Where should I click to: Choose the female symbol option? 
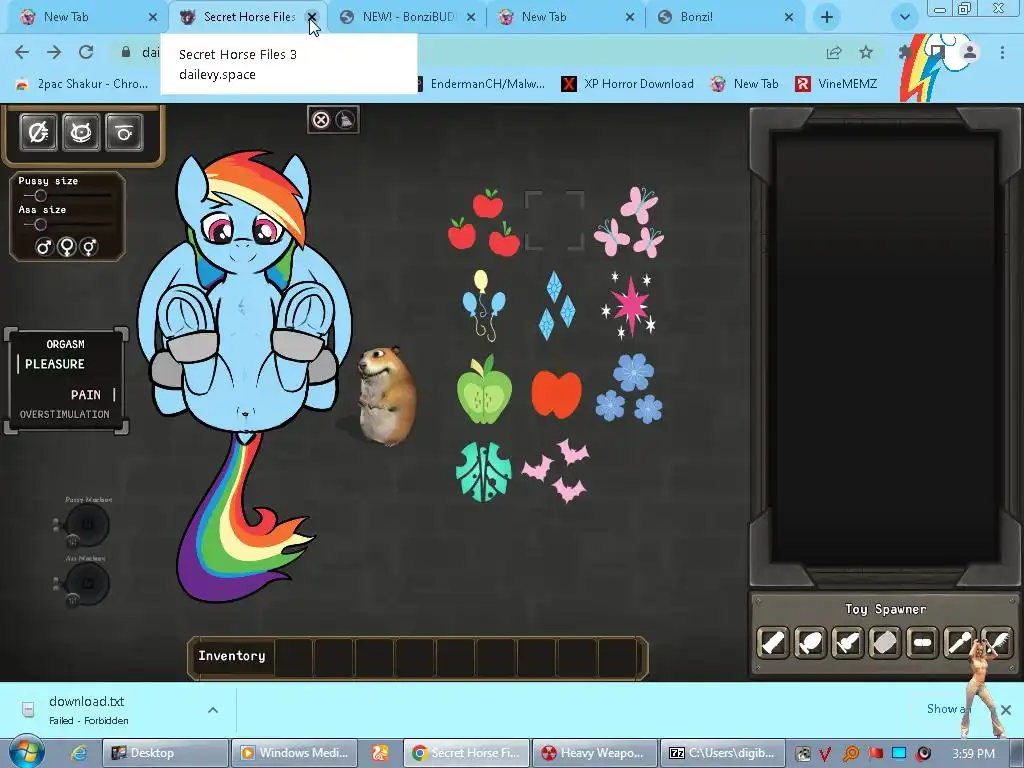(67, 247)
